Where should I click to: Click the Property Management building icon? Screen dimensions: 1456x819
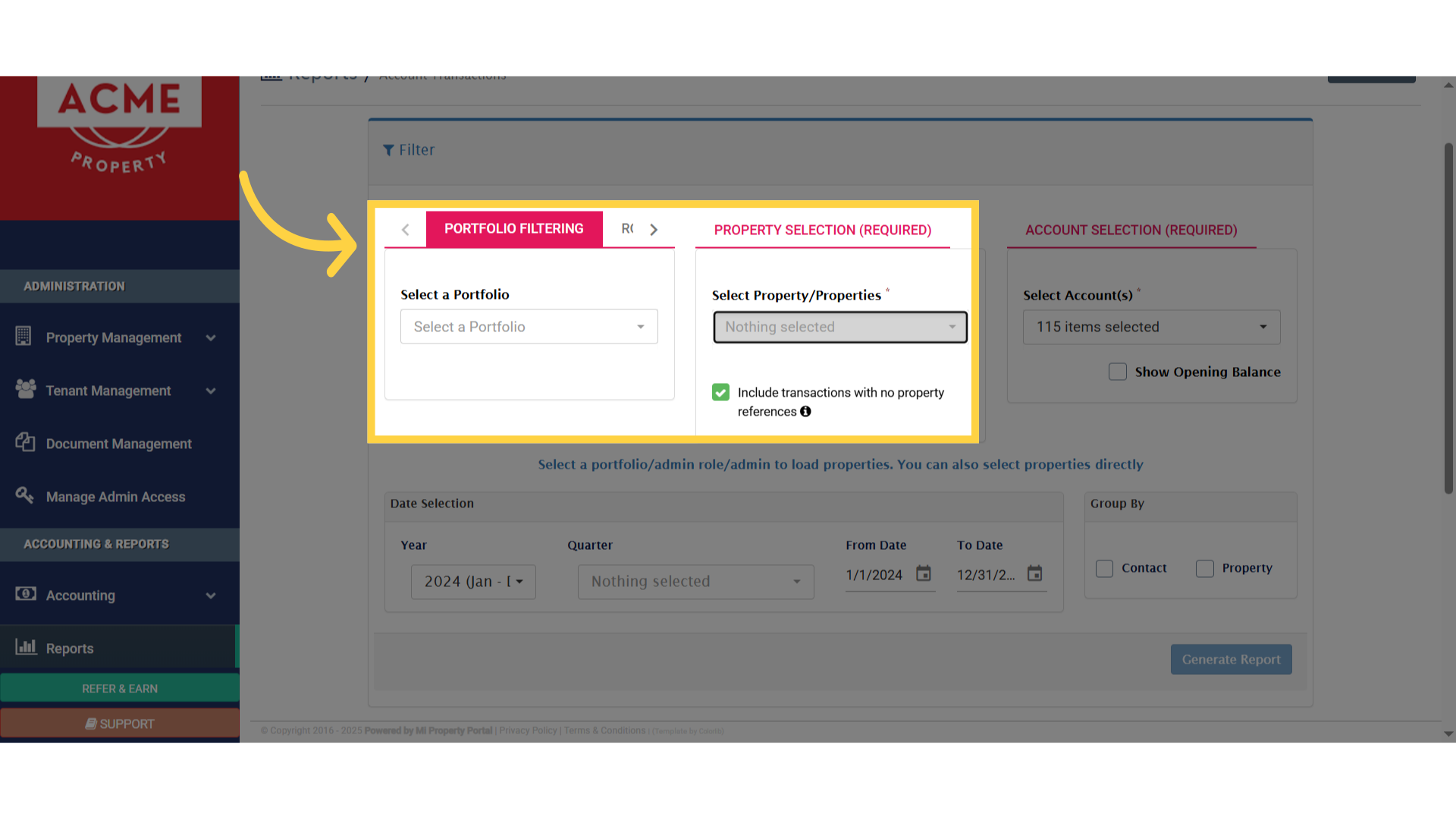pos(24,336)
